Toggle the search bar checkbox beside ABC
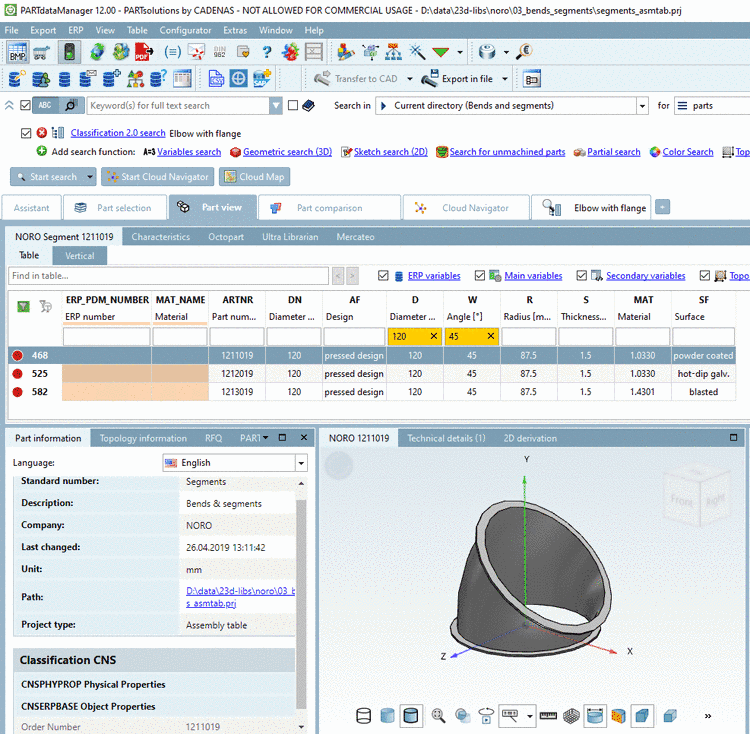The height and width of the screenshot is (734, 750). [25, 105]
